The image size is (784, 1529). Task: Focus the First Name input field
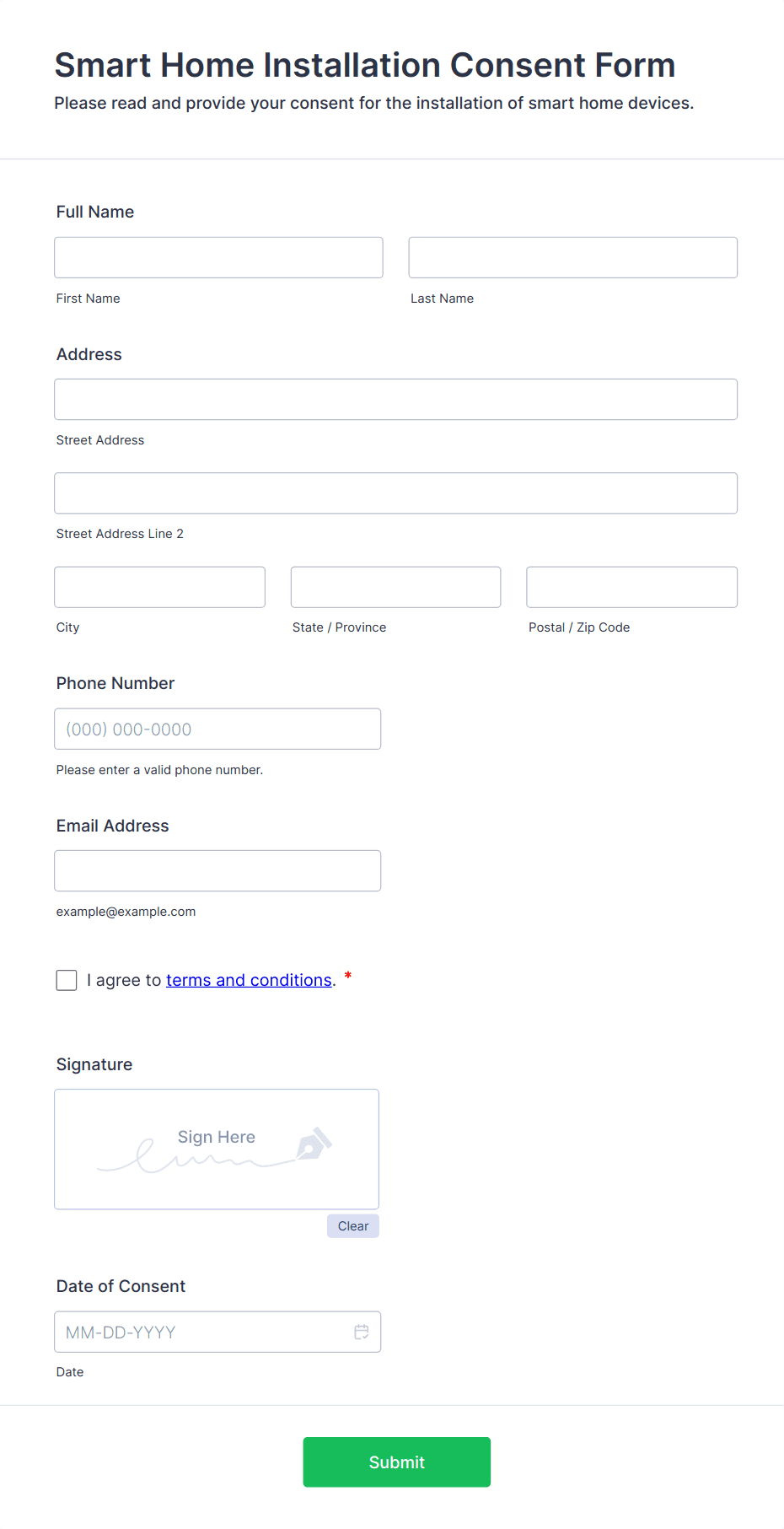coord(218,257)
